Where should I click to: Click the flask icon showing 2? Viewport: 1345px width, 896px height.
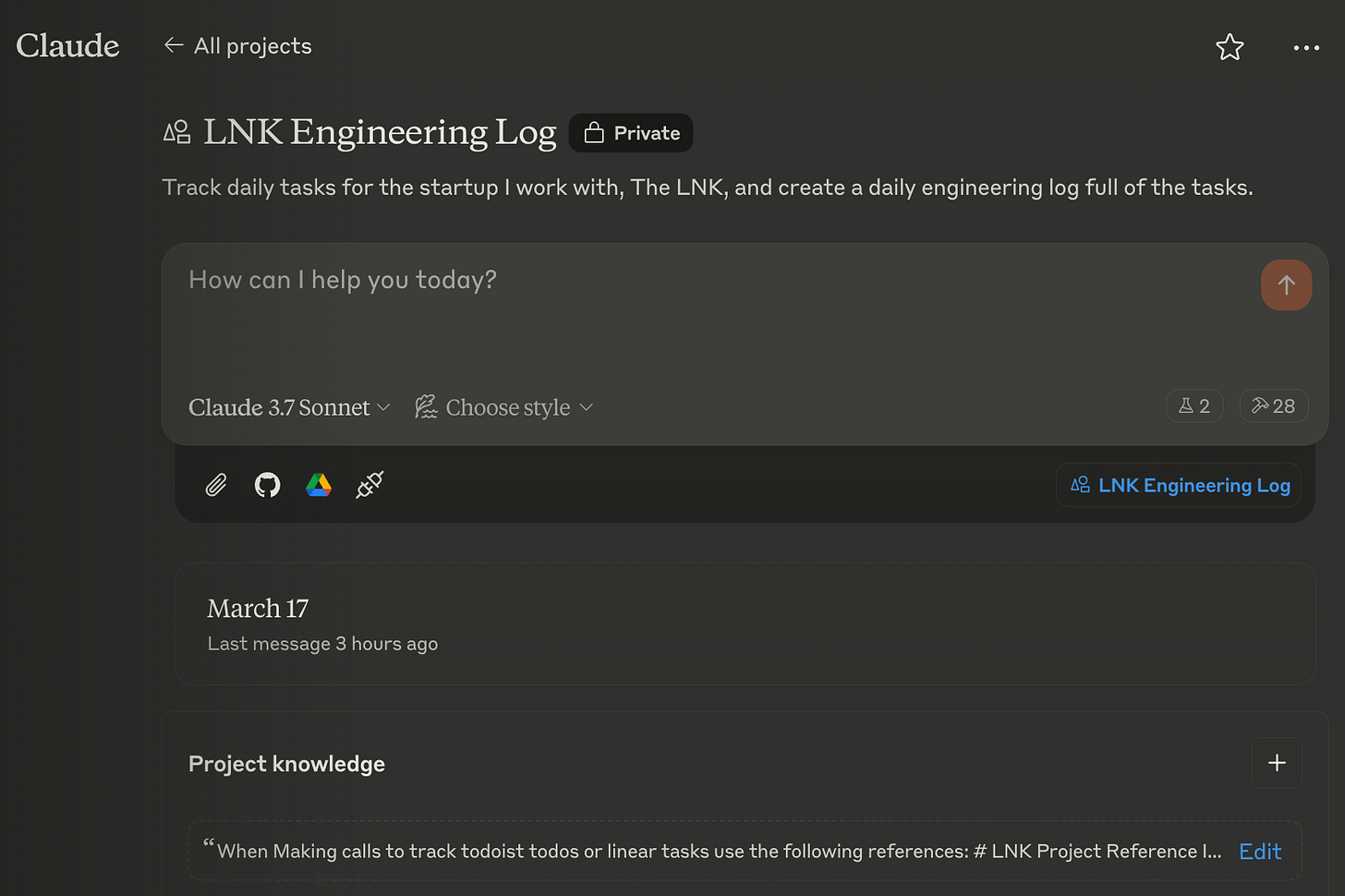[1194, 406]
